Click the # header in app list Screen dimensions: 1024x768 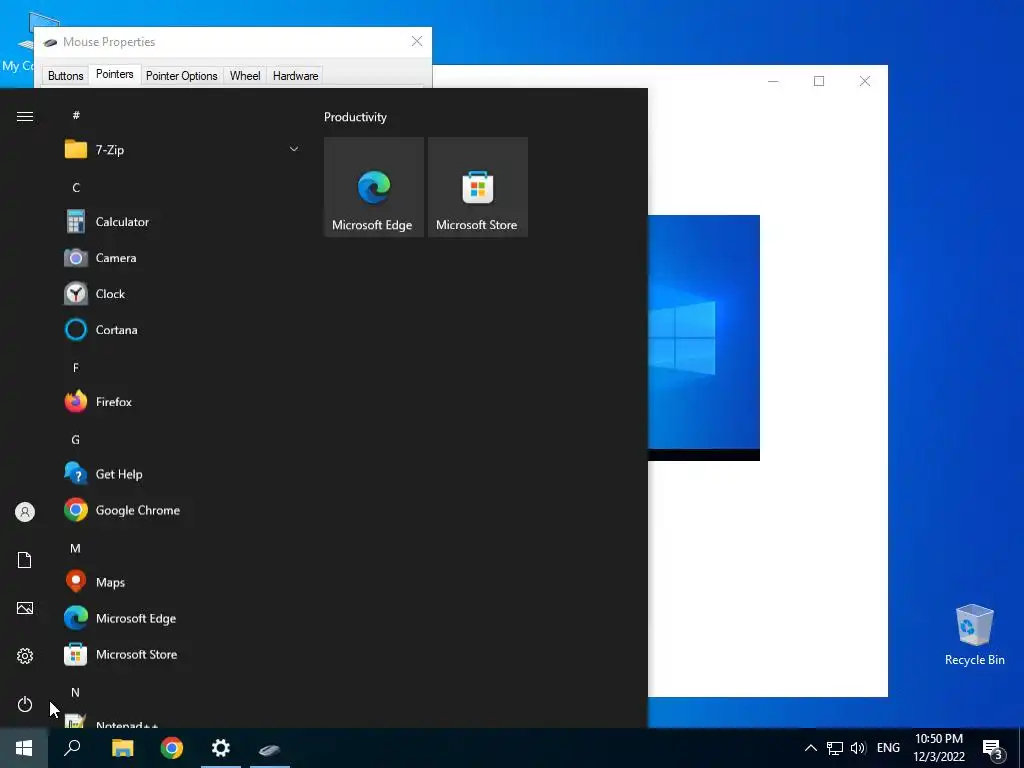(76, 116)
